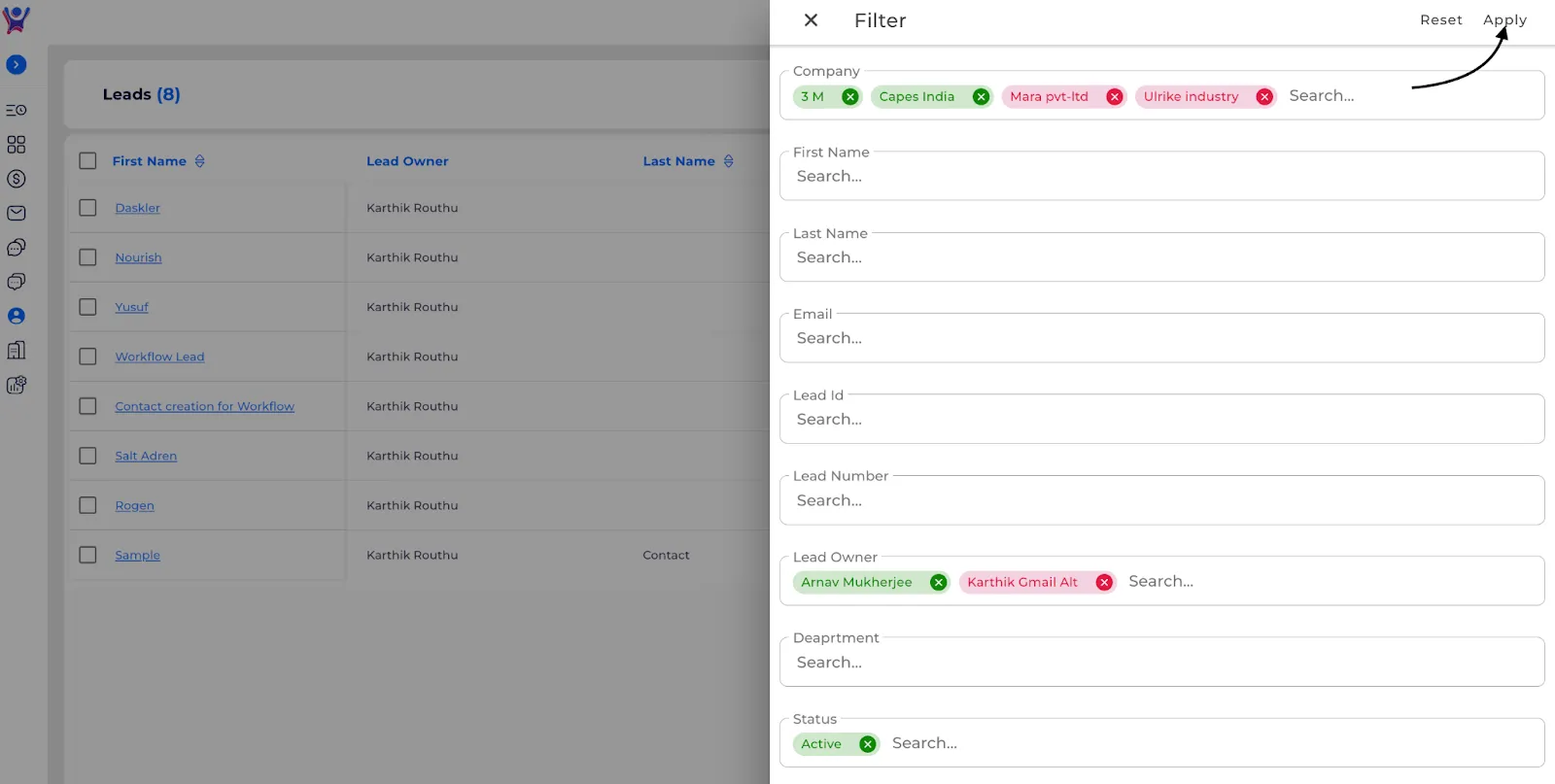The height and width of the screenshot is (784, 1555).
Task: Check the Yusuf row checkbox
Action: (87, 307)
